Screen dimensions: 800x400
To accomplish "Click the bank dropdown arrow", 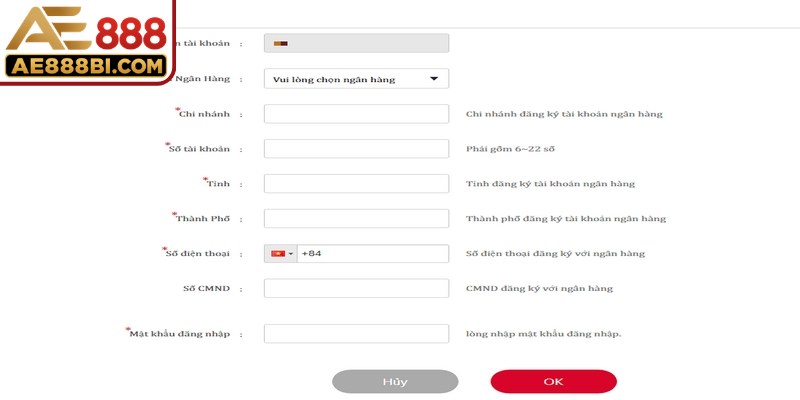I will point(434,79).
